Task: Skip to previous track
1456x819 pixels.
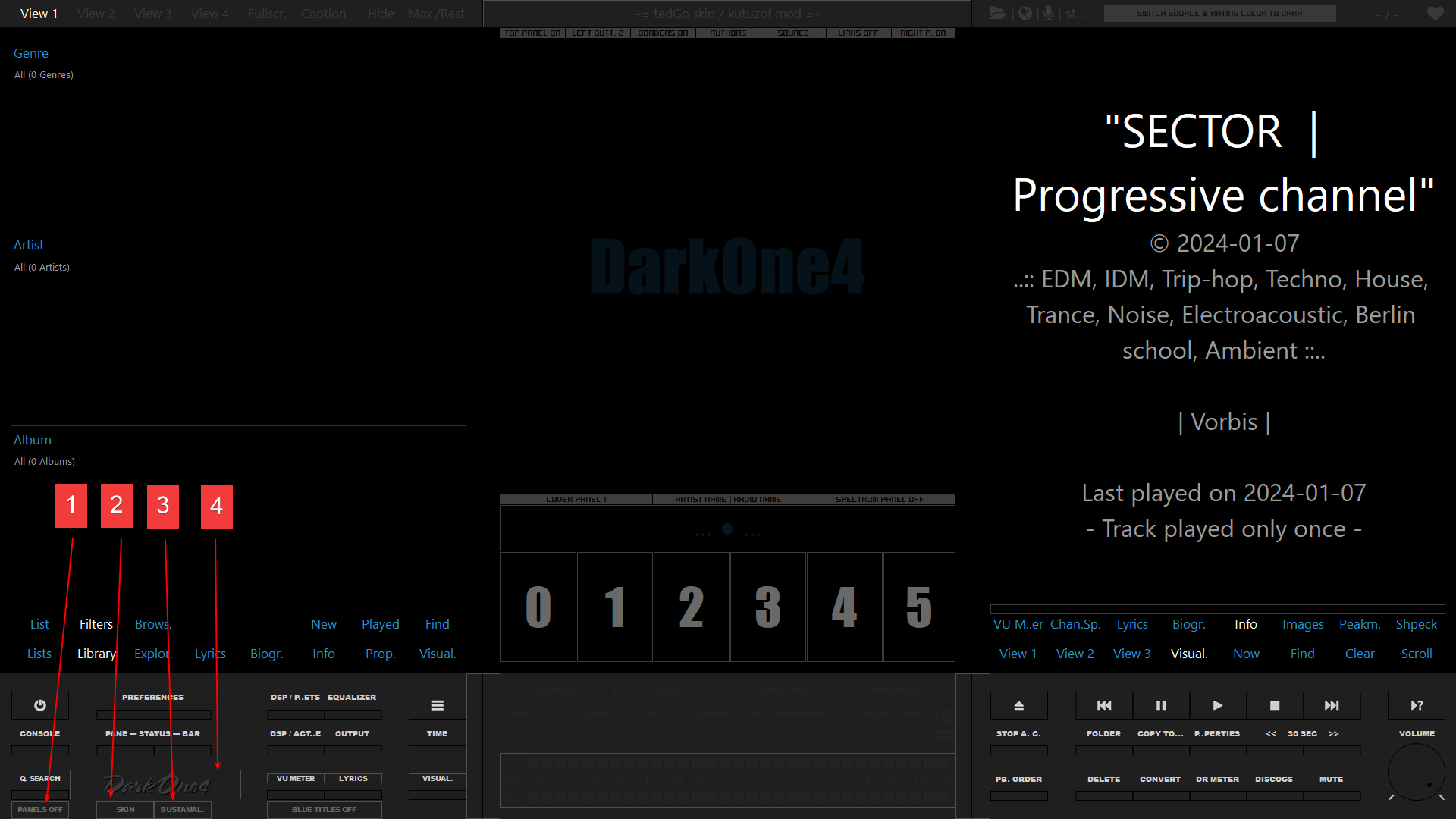Action: (x=1104, y=705)
